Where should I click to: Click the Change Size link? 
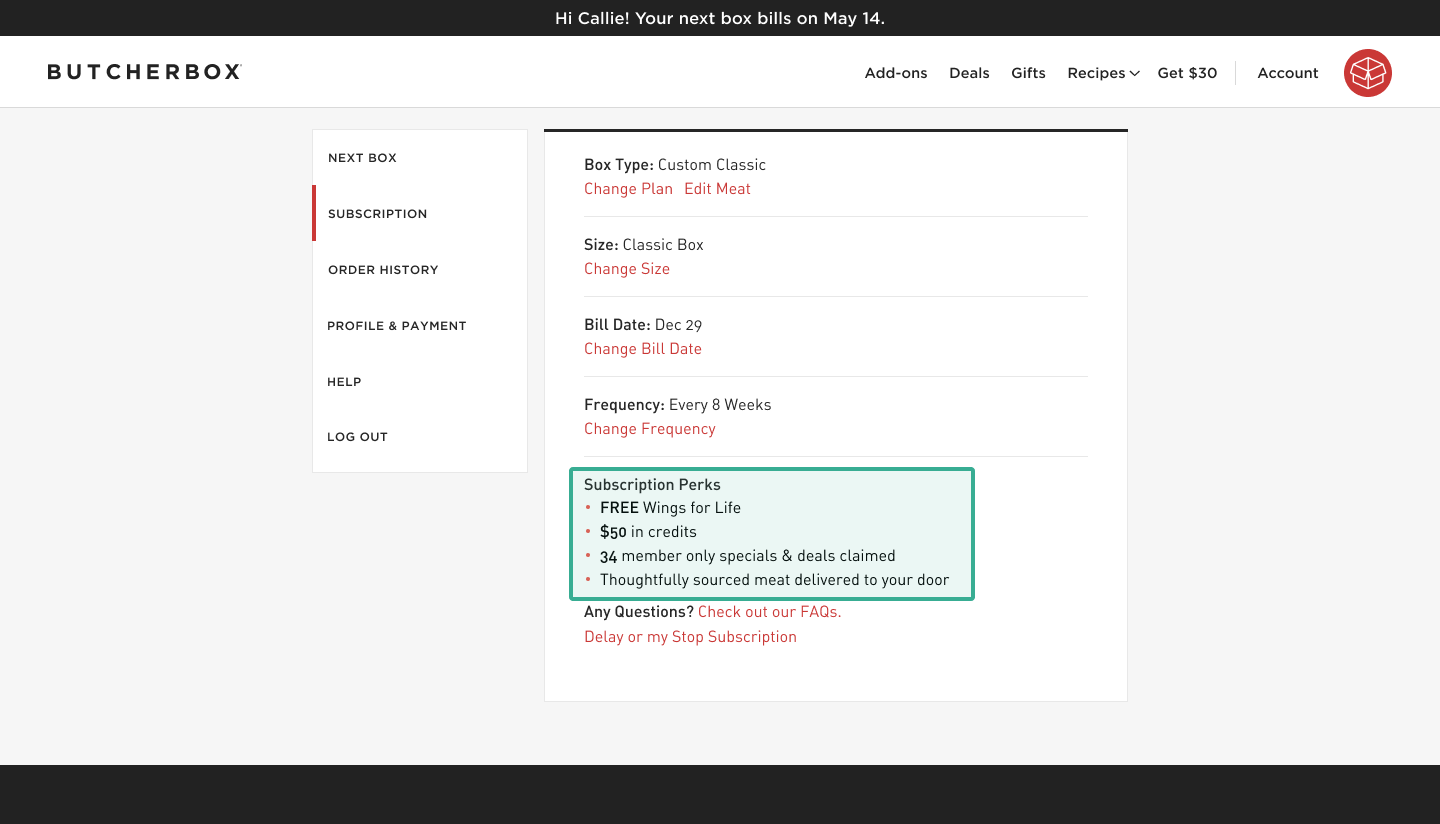627,269
